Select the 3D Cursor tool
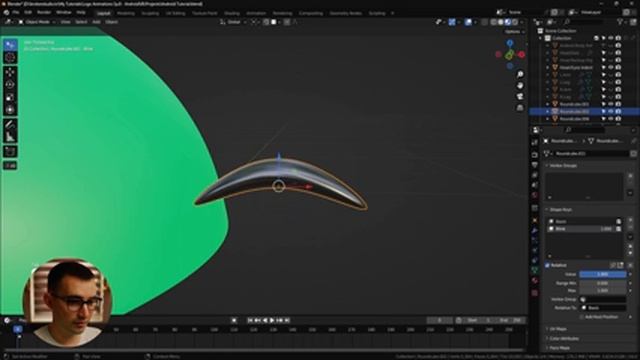This screenshot has height=360, width=640. pos(10,58)
